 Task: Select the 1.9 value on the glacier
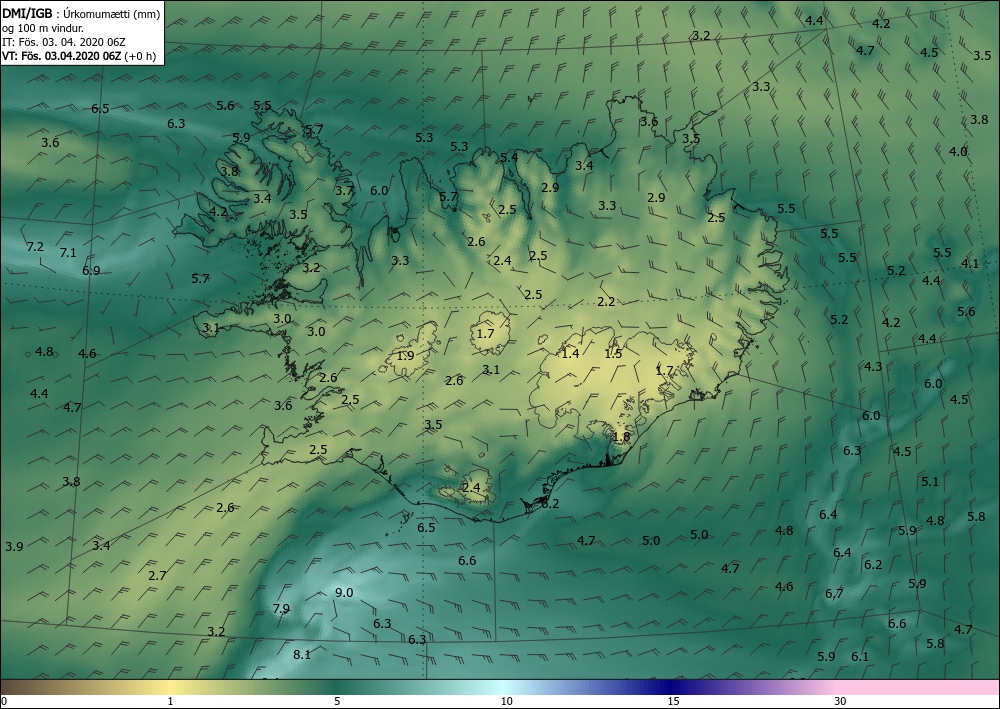[x=406, y=355]
